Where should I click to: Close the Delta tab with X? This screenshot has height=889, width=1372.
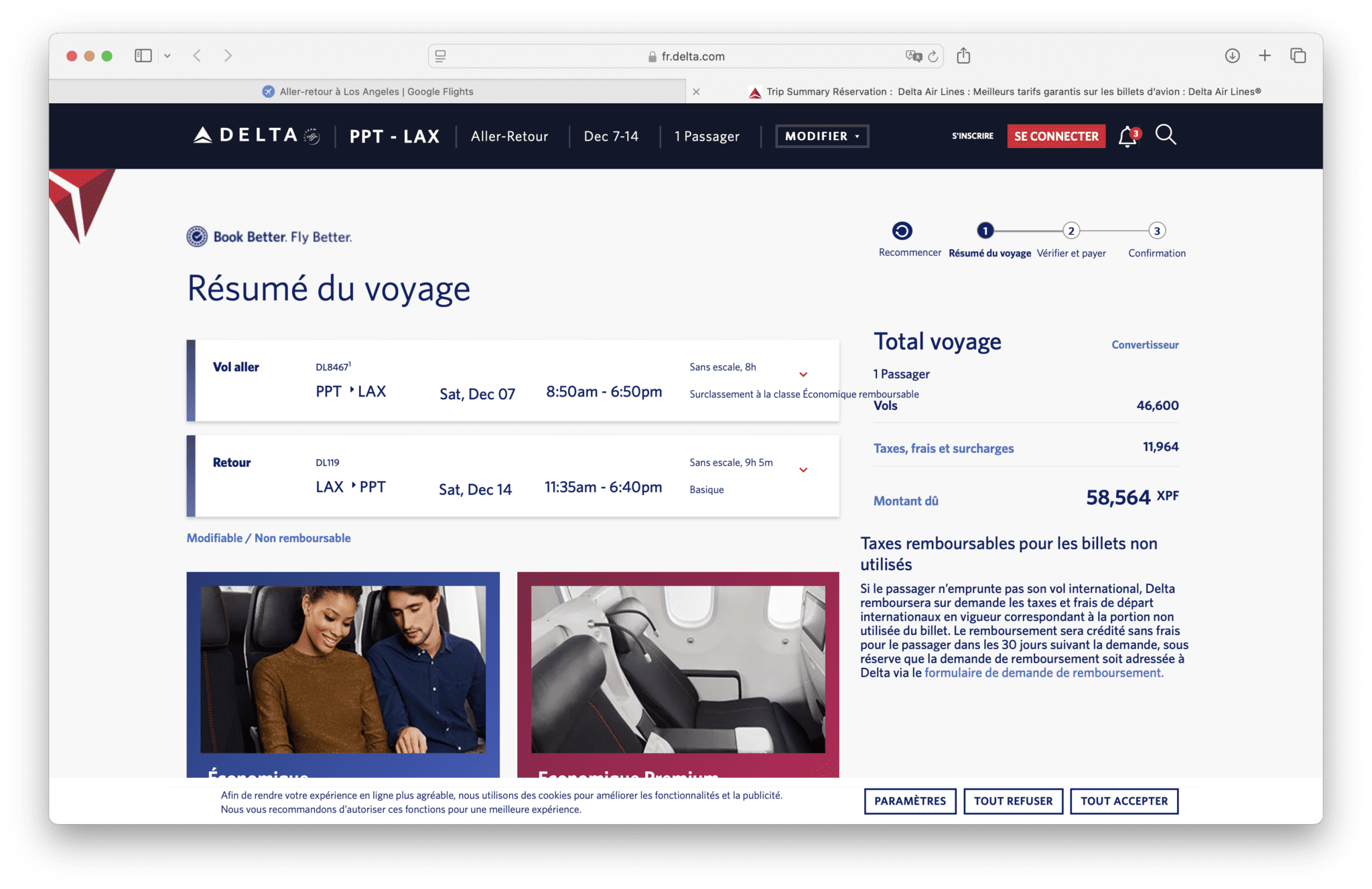pos(696,92)
